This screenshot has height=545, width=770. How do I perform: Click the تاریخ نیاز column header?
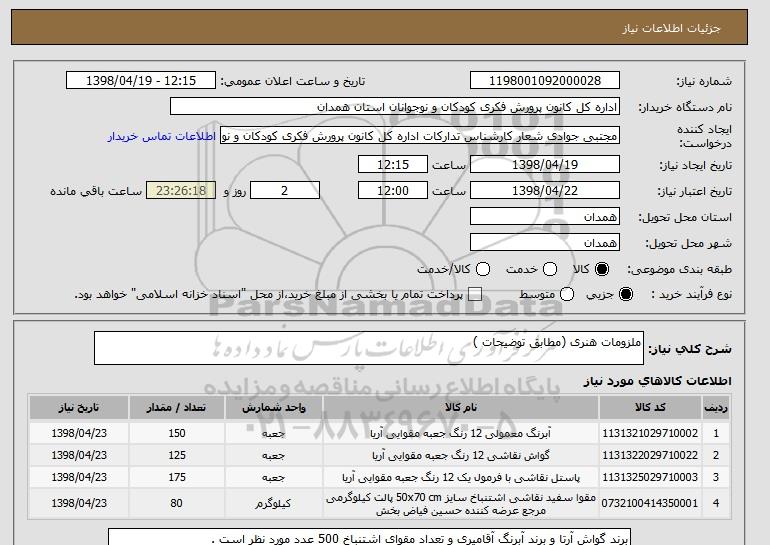point(79,408)
